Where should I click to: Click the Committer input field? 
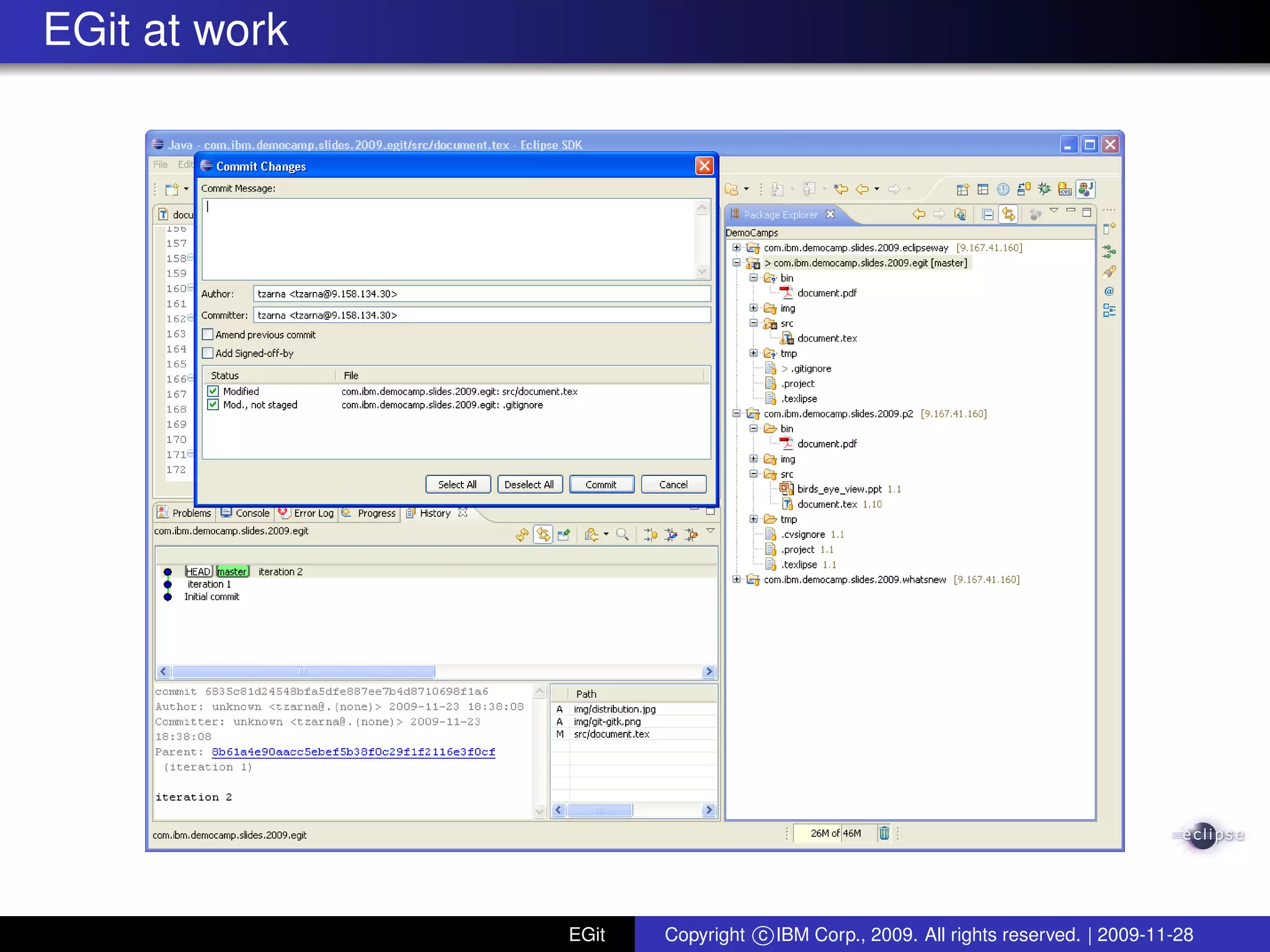point(482,315)
